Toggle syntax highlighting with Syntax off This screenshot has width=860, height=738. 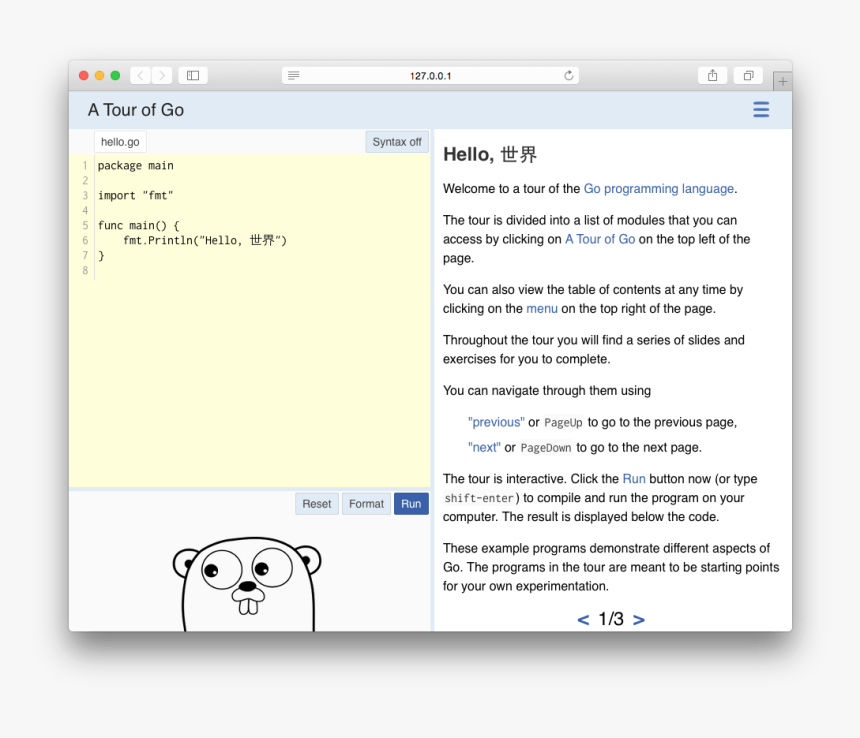click(396, 141)
